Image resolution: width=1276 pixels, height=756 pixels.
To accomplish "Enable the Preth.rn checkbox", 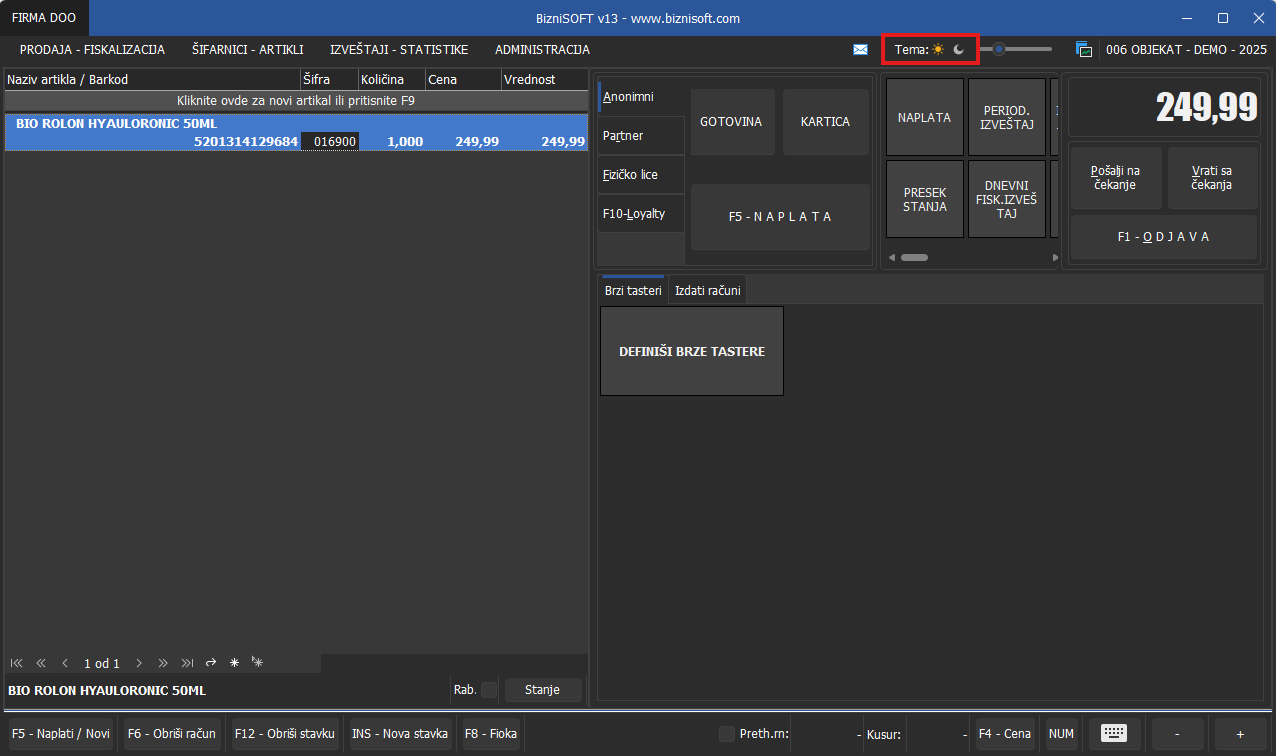I will pos(727,734).
